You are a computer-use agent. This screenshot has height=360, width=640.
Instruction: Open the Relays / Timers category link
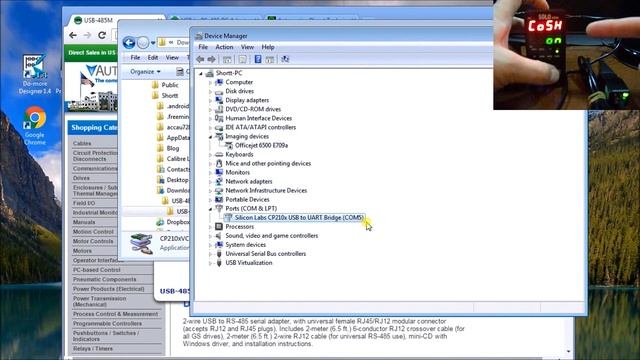(93, 349)
